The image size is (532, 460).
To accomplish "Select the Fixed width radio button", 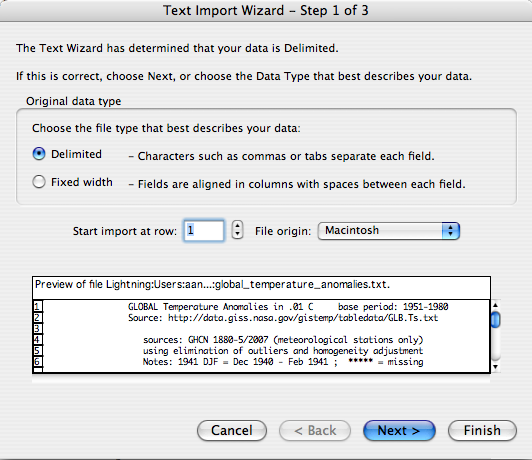I will pyautogui.click(x=39, y=182).
